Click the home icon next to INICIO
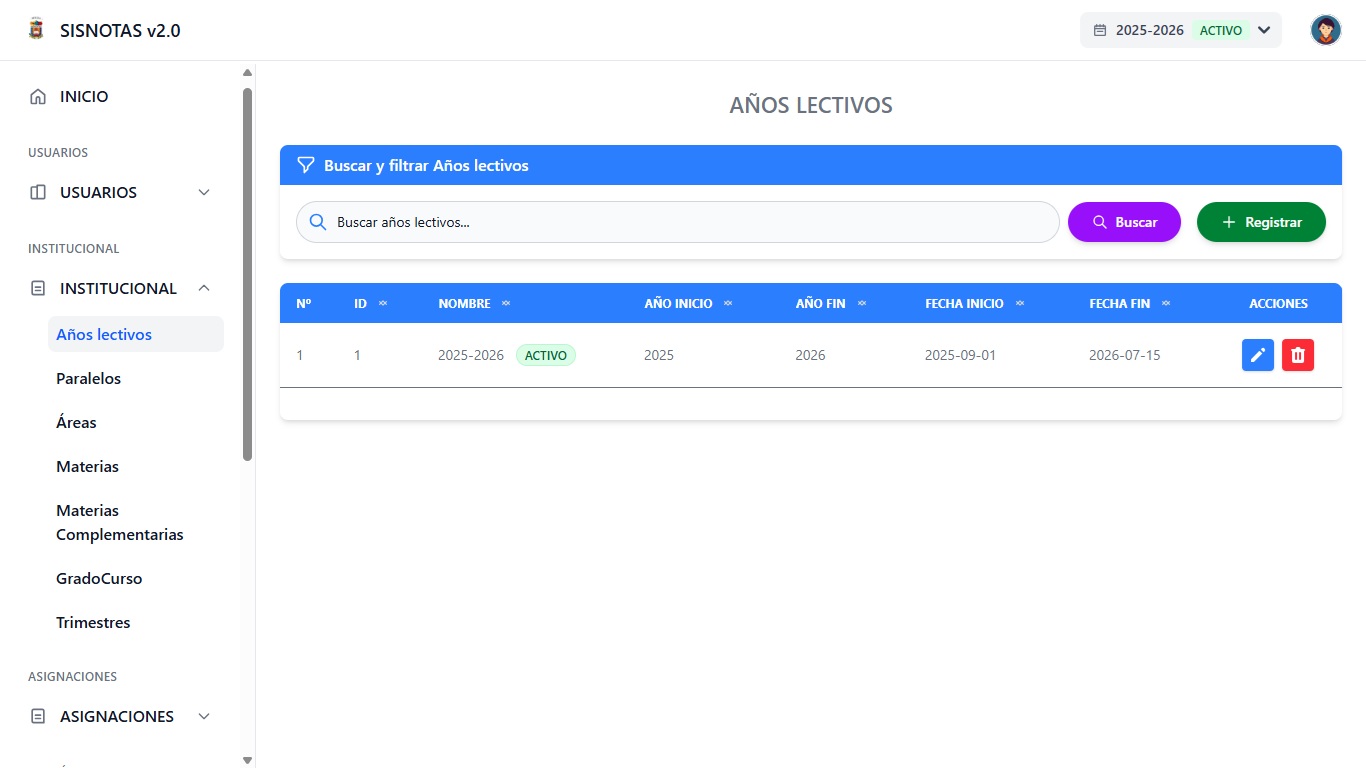This screenshot has height=768, width=1366. [38, 97]
